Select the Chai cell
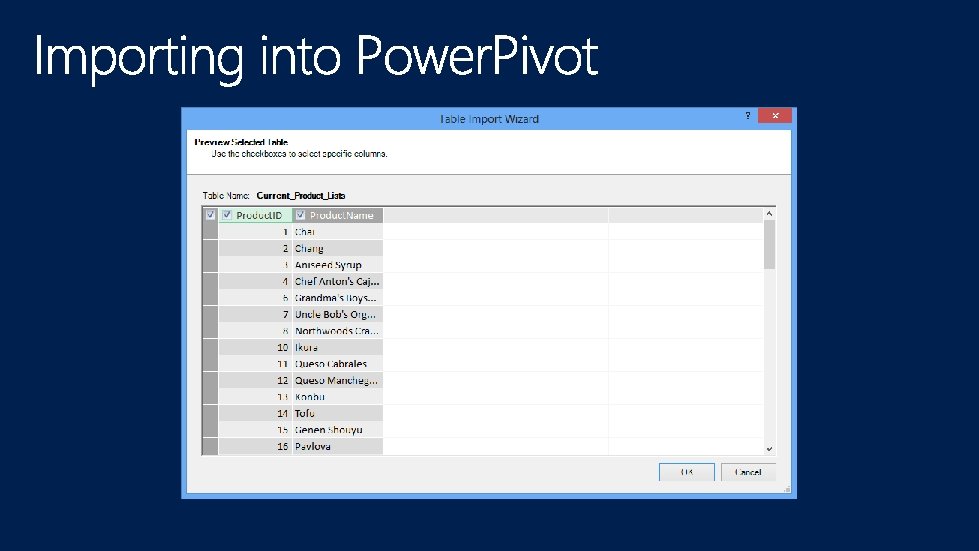The width and height of the screenshot is (979, 551). pos(338,232)
